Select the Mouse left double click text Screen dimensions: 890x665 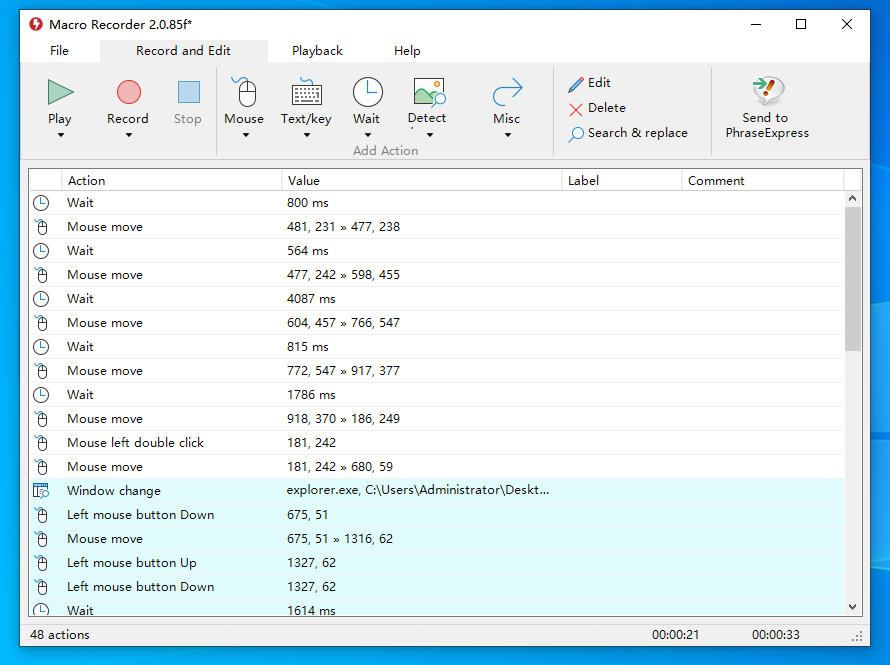tap(135, 443)
